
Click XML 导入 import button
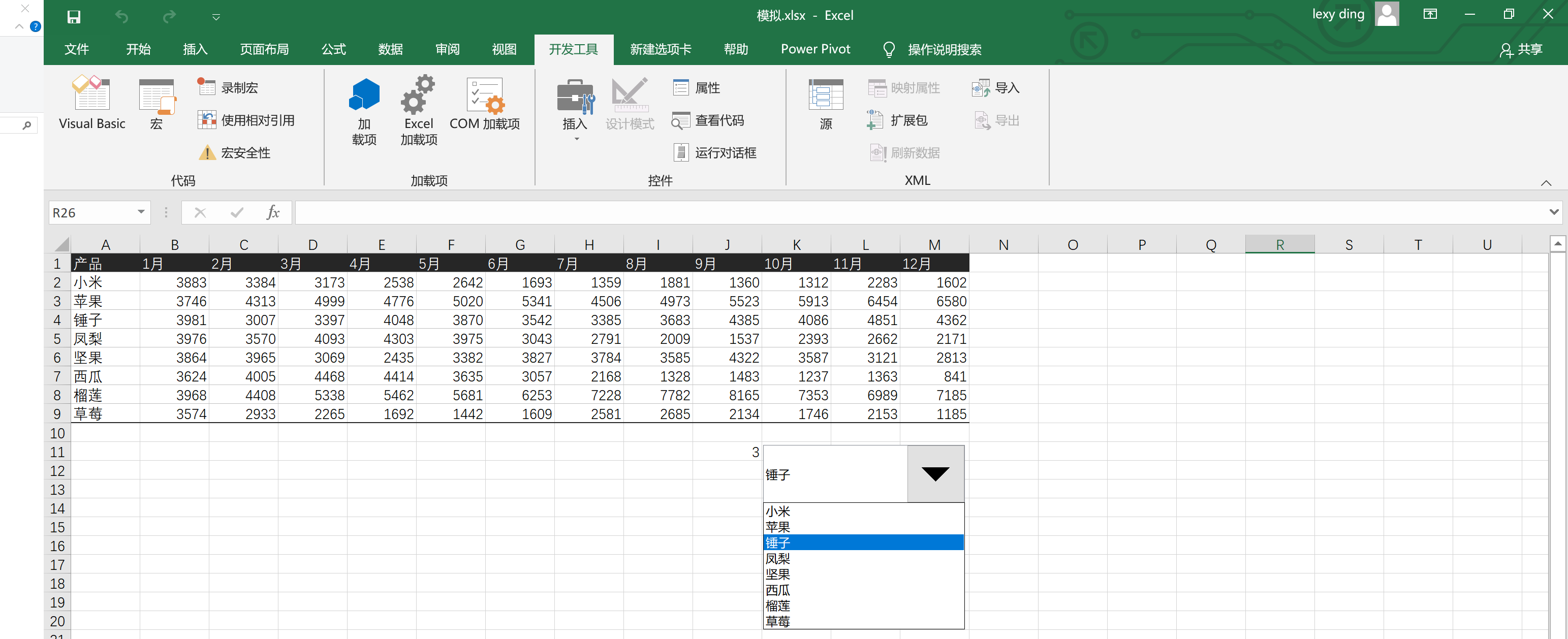click(x=996, y=88)
